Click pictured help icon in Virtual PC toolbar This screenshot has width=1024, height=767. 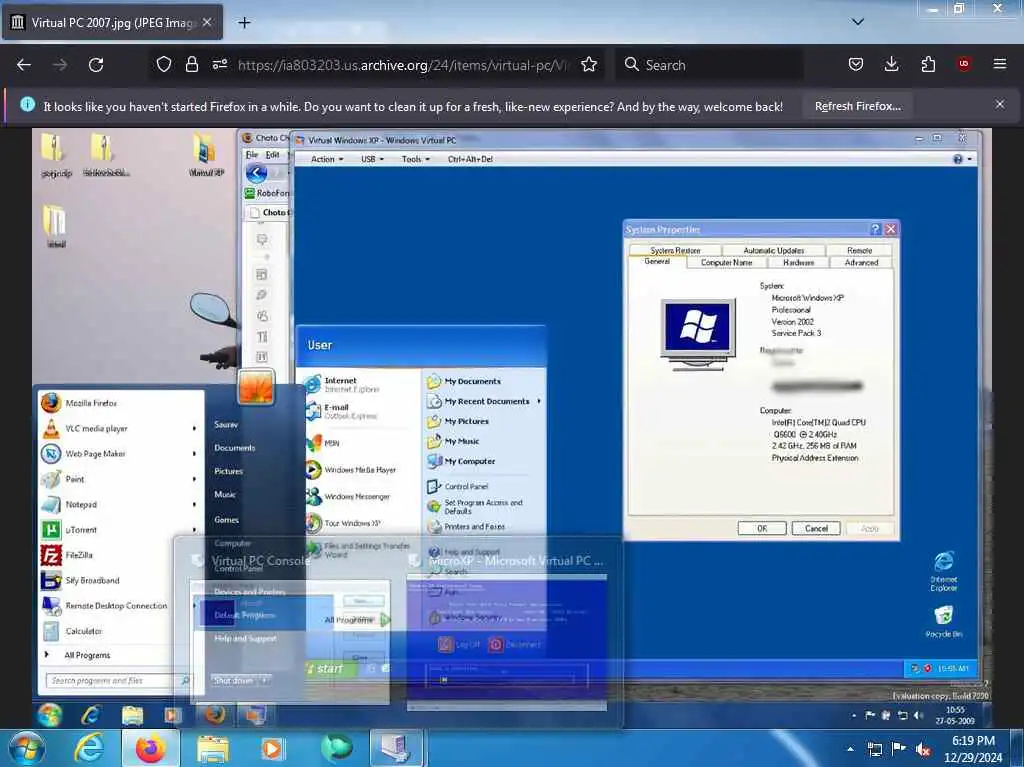click(x=958, y=159)
